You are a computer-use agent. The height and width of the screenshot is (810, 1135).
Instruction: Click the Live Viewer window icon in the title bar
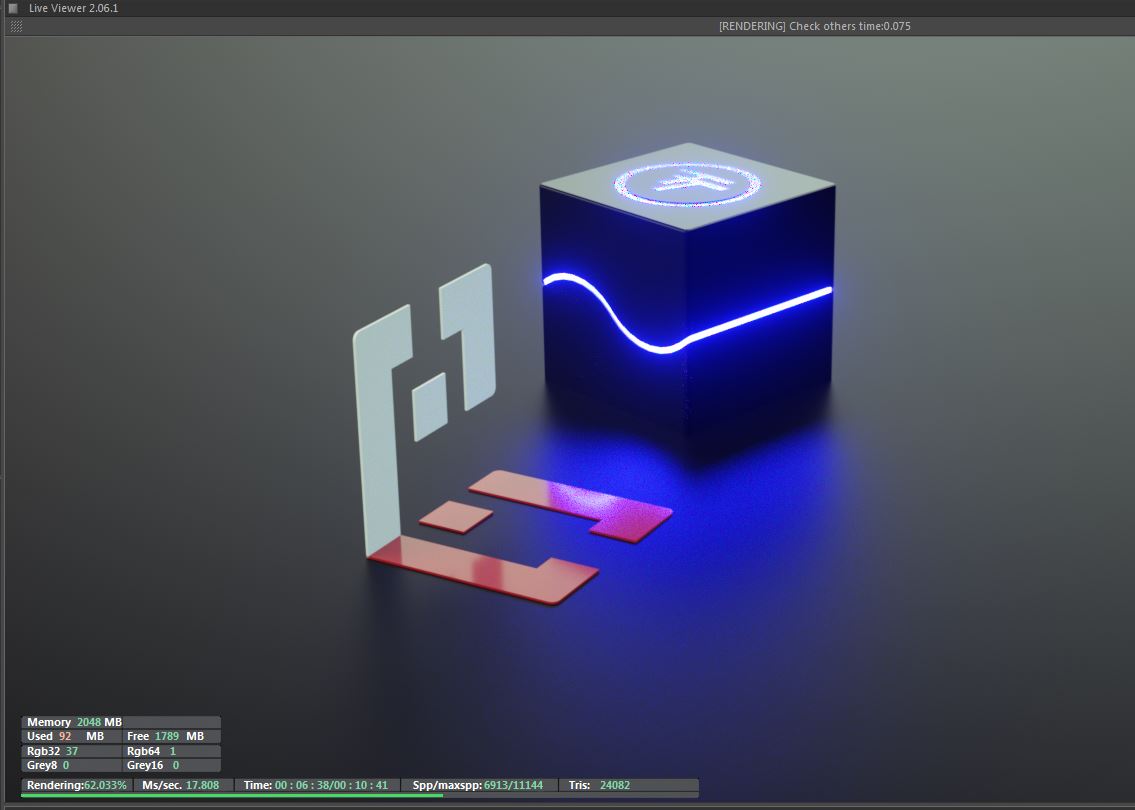point(13,8)
